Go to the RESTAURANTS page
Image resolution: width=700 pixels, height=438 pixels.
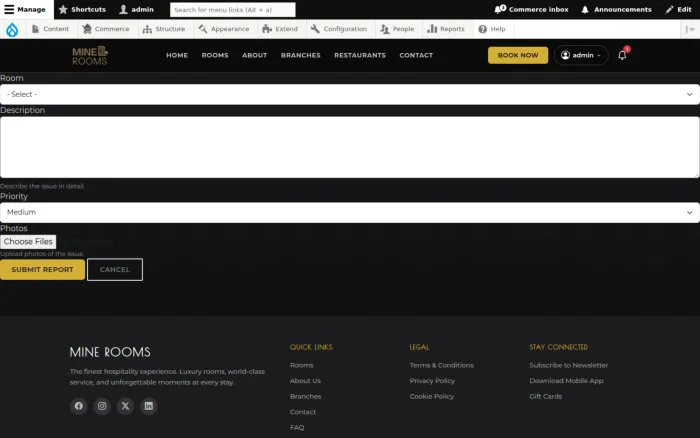pos(360,55)
